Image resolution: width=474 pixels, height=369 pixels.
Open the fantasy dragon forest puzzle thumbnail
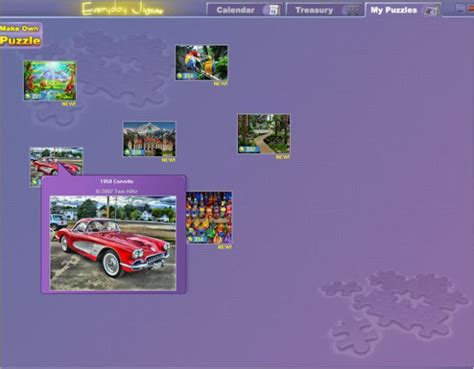(x=50, y=81)
